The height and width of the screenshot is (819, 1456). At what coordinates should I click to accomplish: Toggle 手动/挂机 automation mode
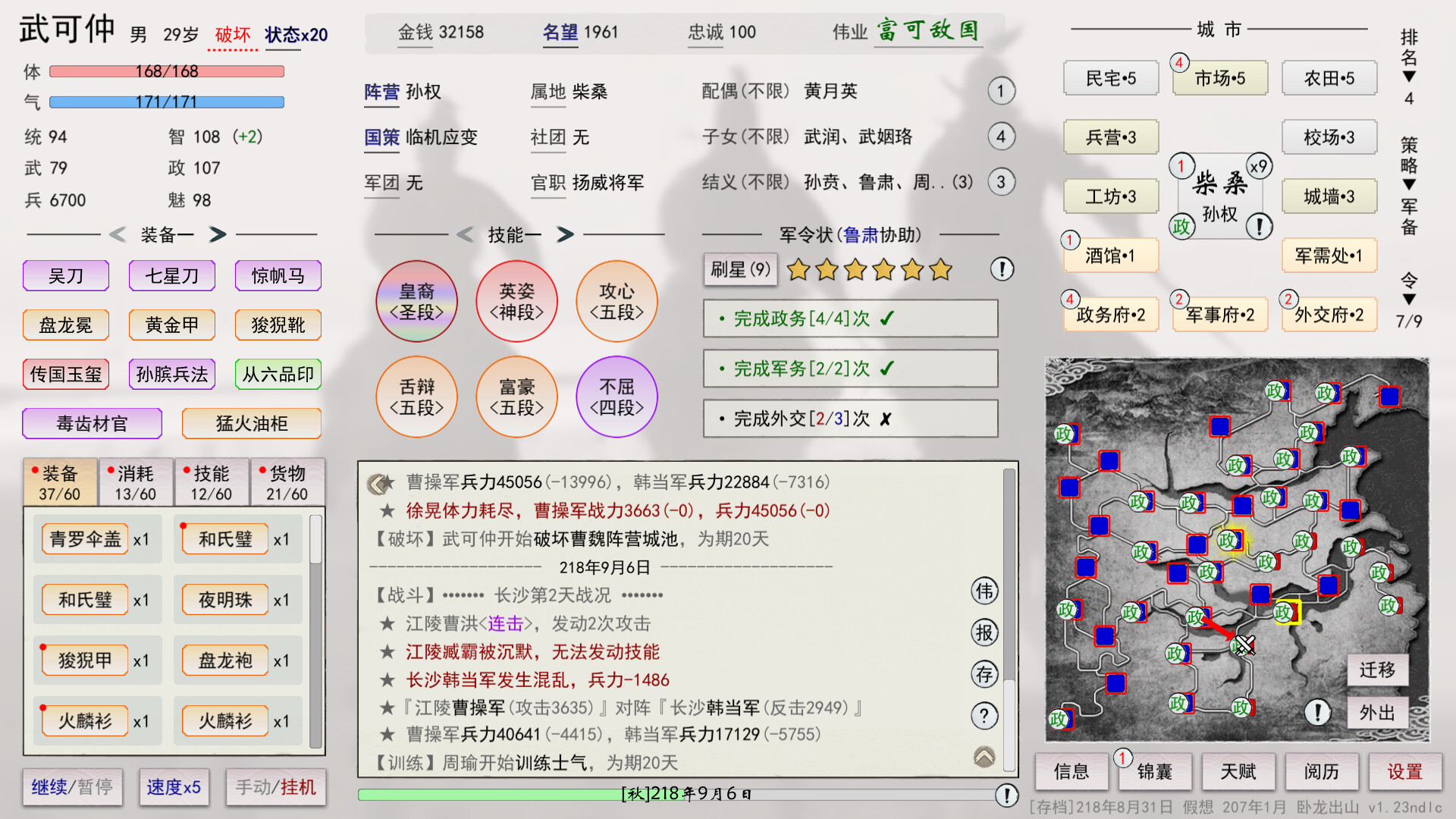tap(274, 787)
